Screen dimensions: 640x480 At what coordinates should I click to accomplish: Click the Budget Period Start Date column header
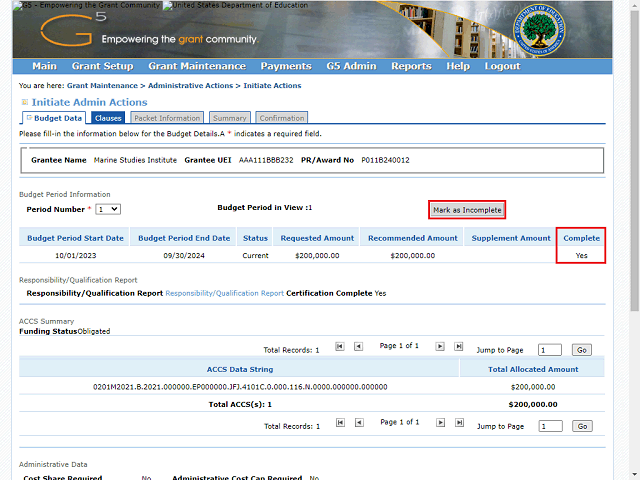point(75,238)
